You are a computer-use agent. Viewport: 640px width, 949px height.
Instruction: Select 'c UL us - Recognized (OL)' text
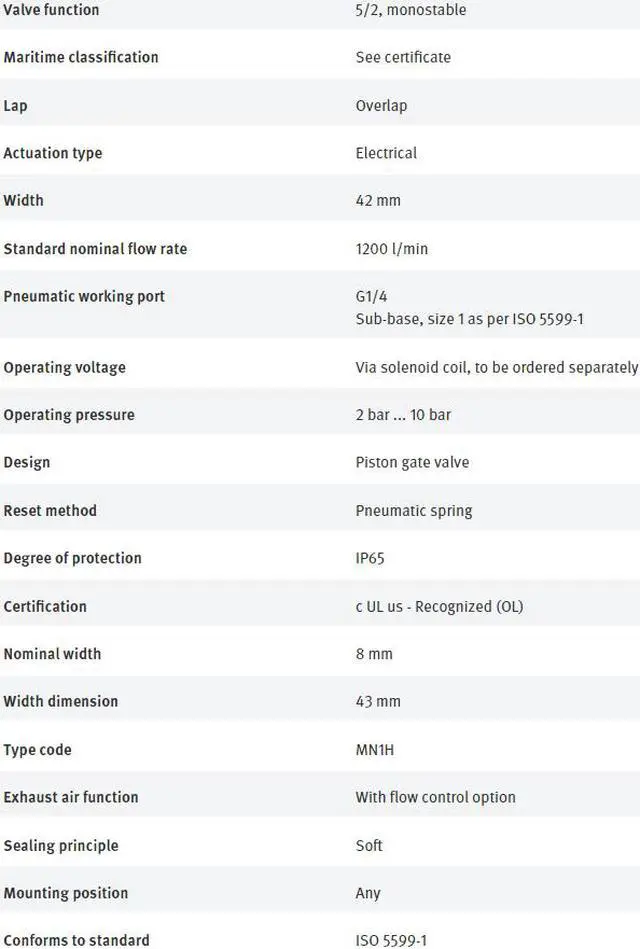click(x=439, y=606)
